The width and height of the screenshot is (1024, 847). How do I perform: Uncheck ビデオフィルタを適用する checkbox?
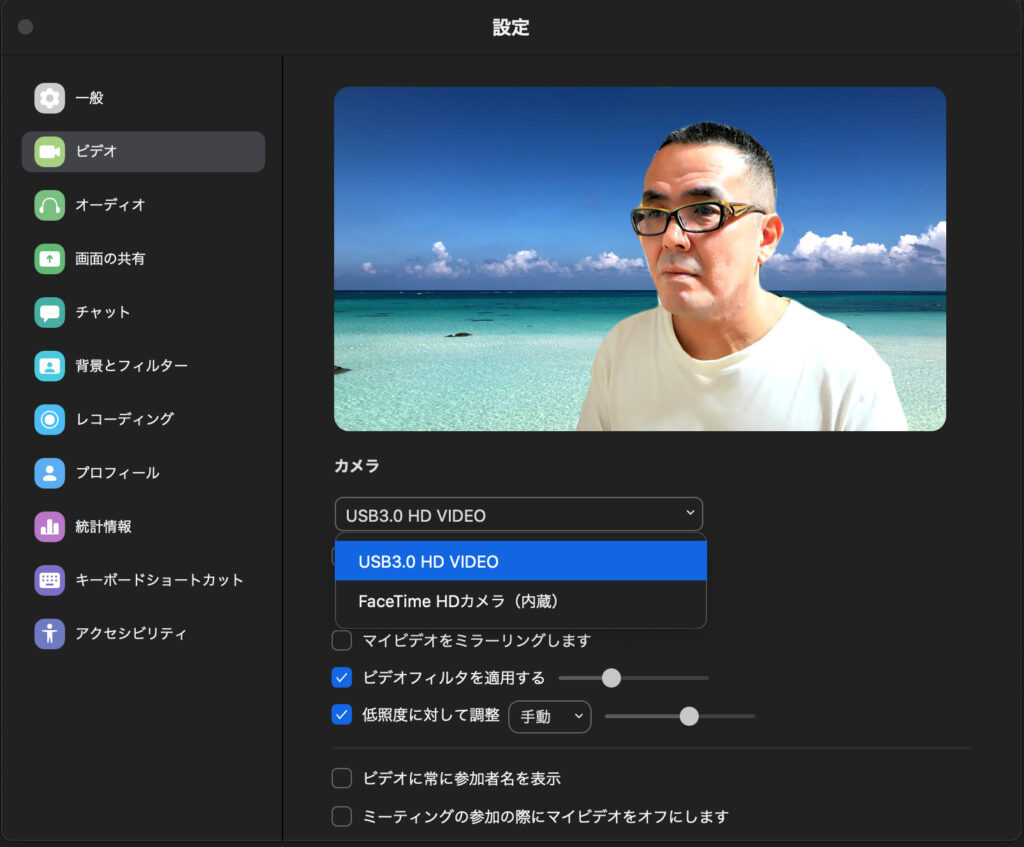[x=342, y=678]
